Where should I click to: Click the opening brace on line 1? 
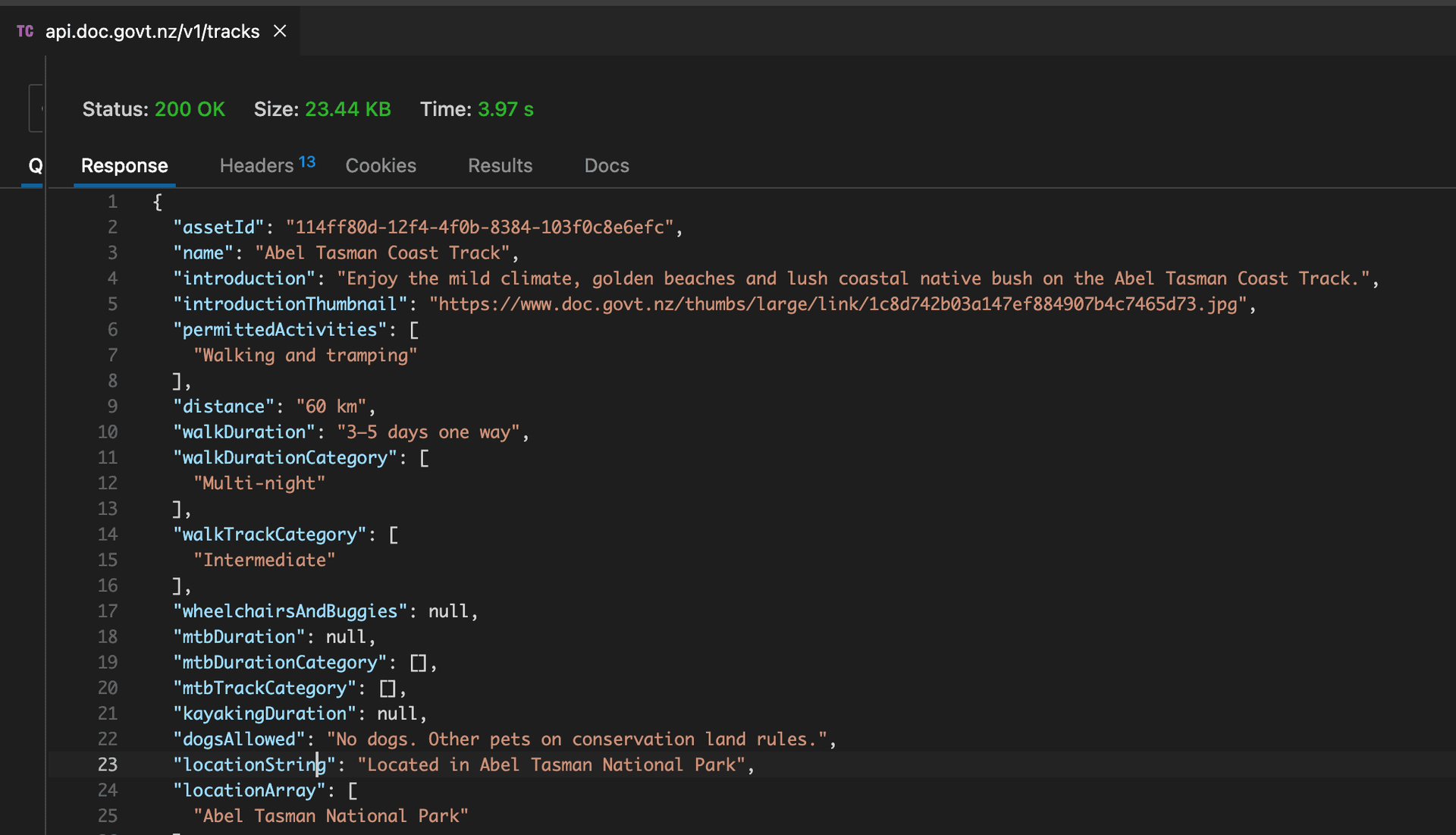158,202
